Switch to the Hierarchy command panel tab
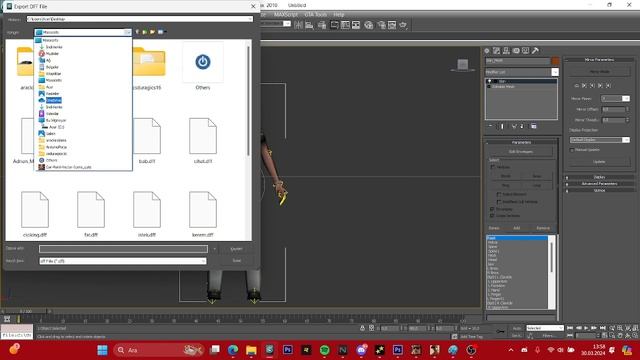 point(507,51)
